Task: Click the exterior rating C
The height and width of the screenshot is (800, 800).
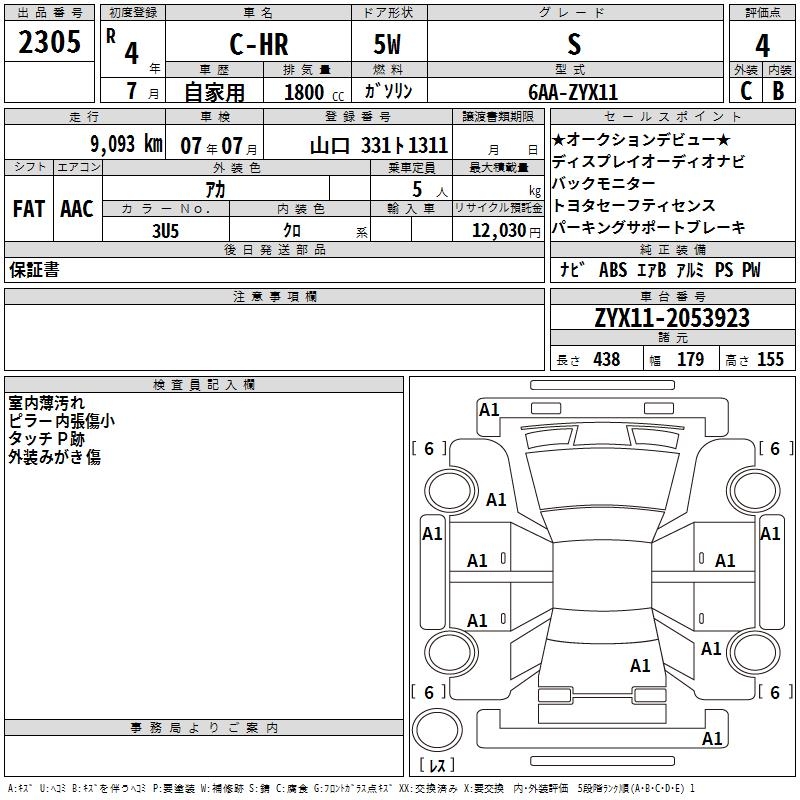Action: click(746, 91)
